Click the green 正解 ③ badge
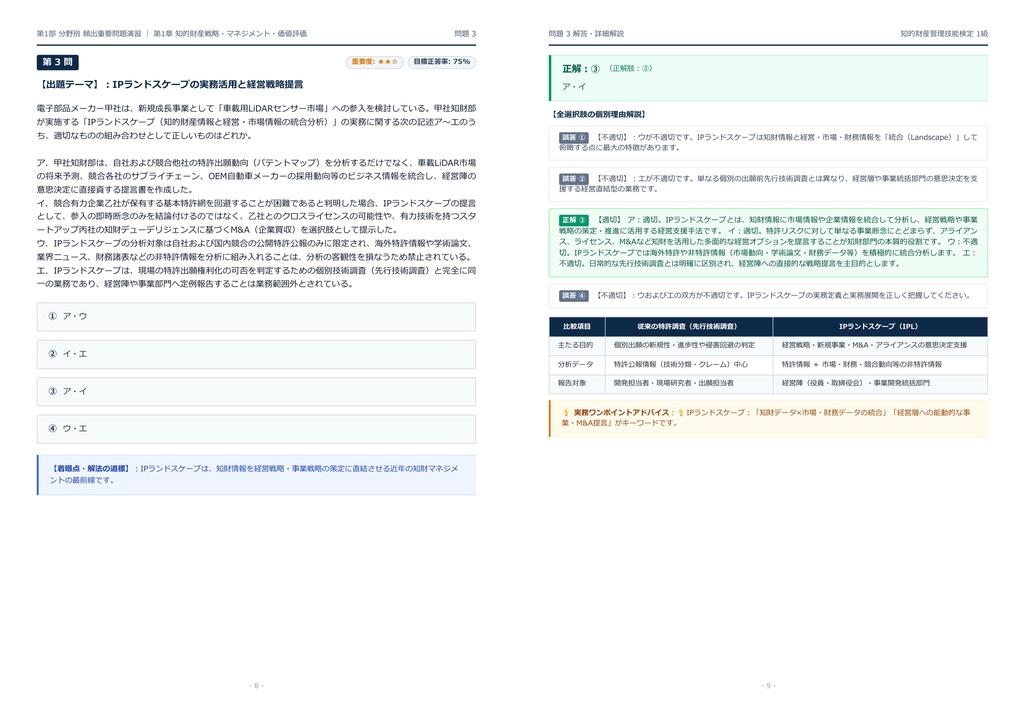Viewport: 1024px width, 724px height. pyautogui.click(x=573, y=220)
